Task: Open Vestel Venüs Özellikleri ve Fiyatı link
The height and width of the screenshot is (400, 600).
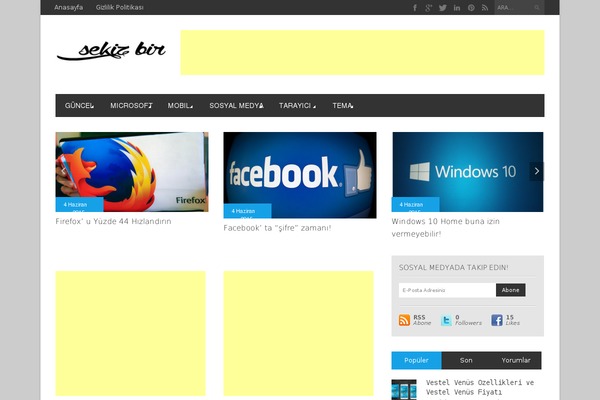Action: coord(480,387)
